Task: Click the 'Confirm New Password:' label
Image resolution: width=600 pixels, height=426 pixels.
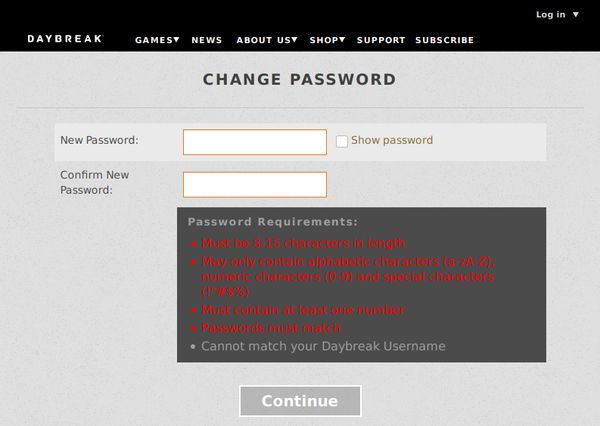Action: coord(94,182)
